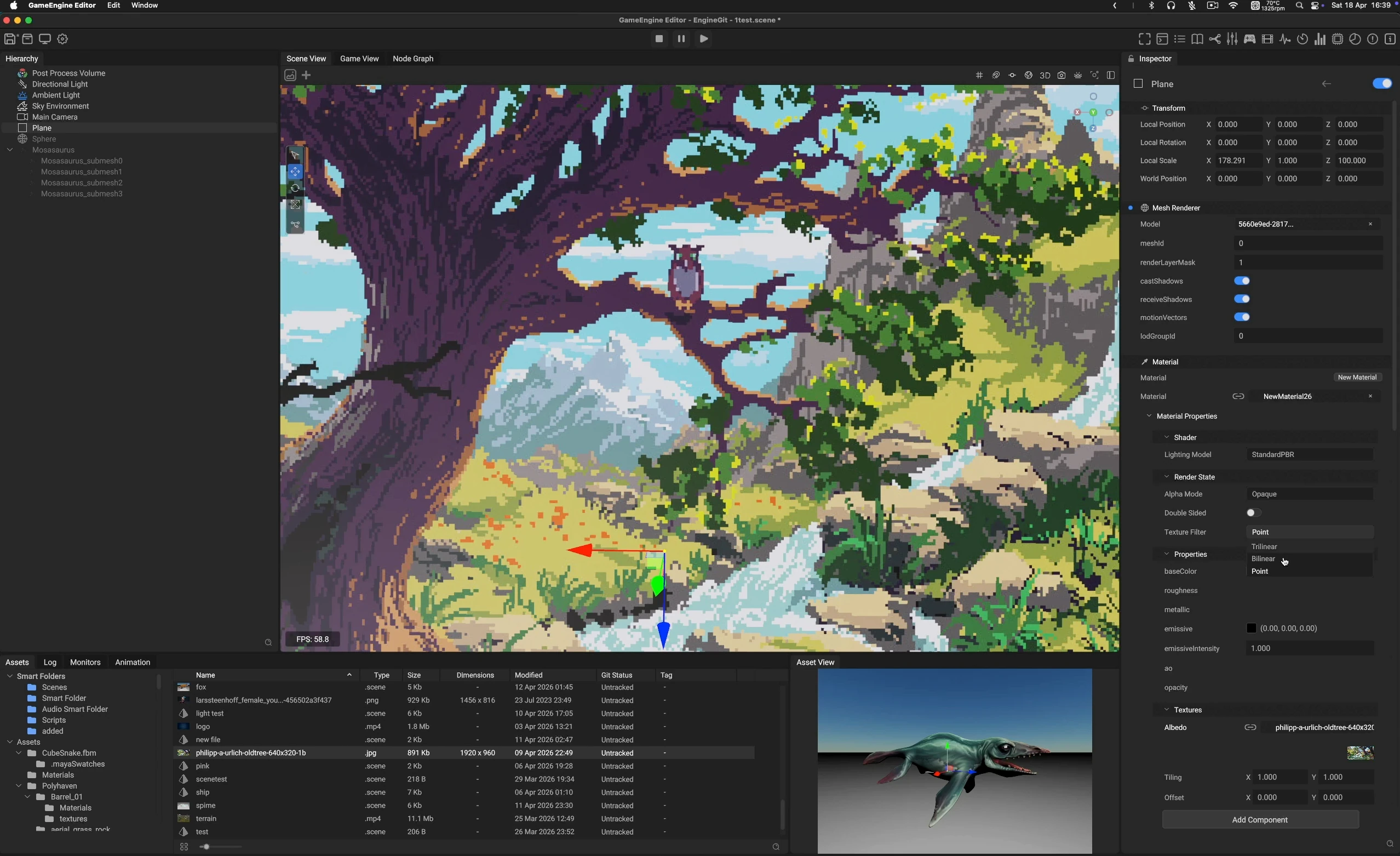Click the waveform pulse toolbar icon

[1284, 39]
